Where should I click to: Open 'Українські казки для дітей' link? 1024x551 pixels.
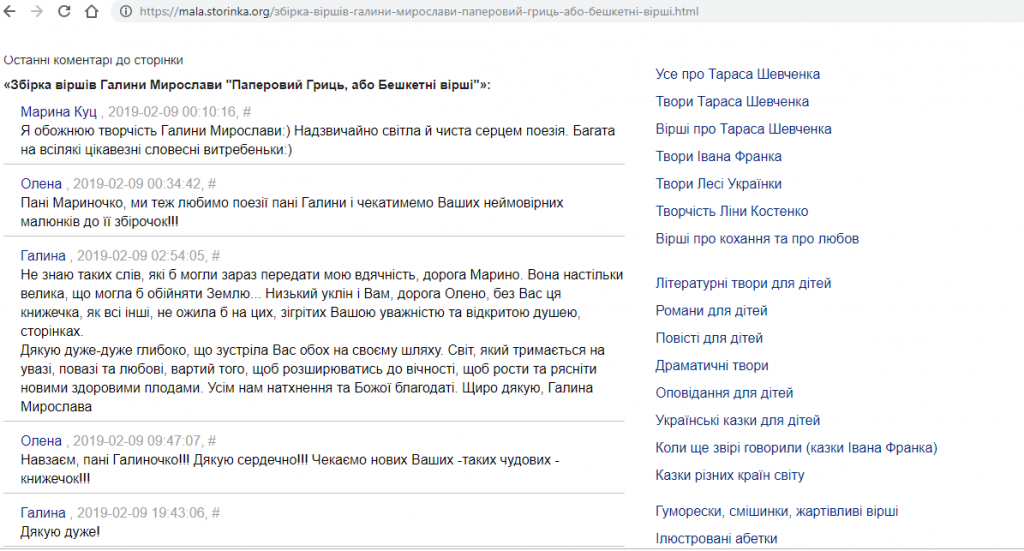[x=737, y=420]
